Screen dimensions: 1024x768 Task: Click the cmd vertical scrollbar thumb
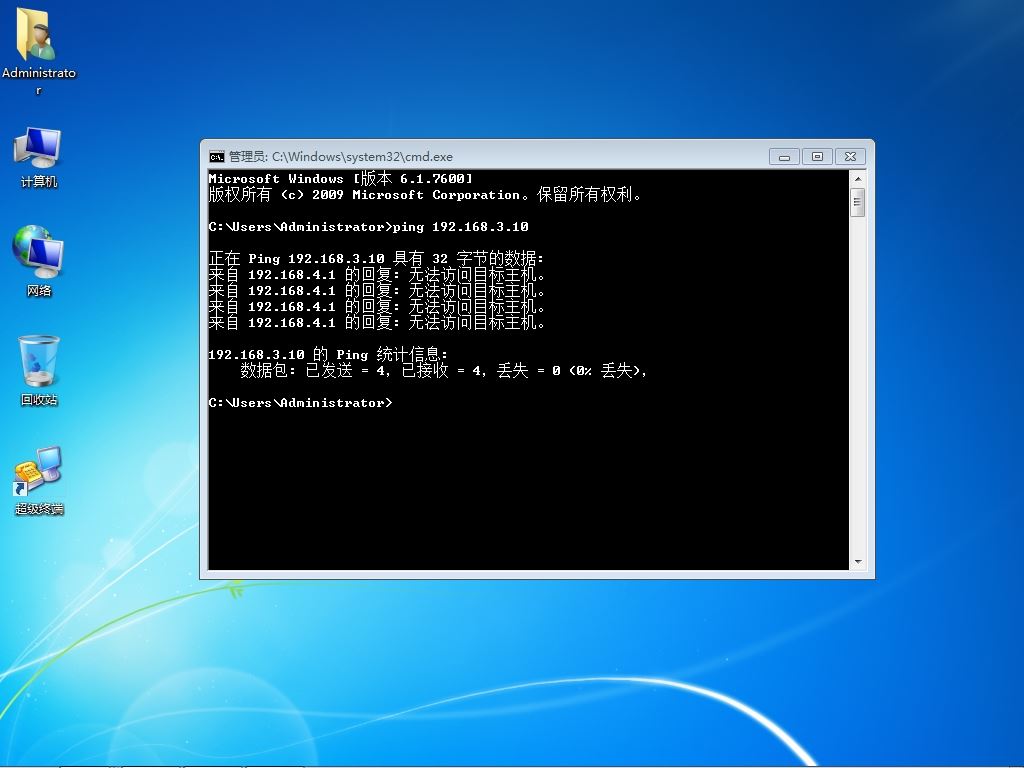[x=857, y=202]
